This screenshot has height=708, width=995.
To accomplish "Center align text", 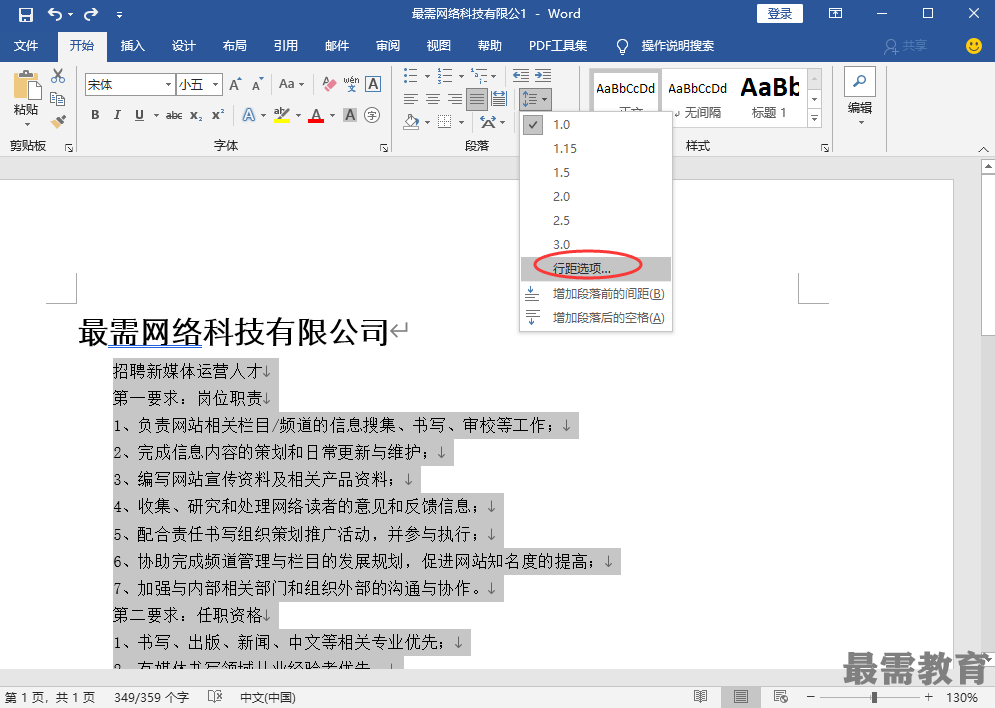I will [x=433, y=99].
